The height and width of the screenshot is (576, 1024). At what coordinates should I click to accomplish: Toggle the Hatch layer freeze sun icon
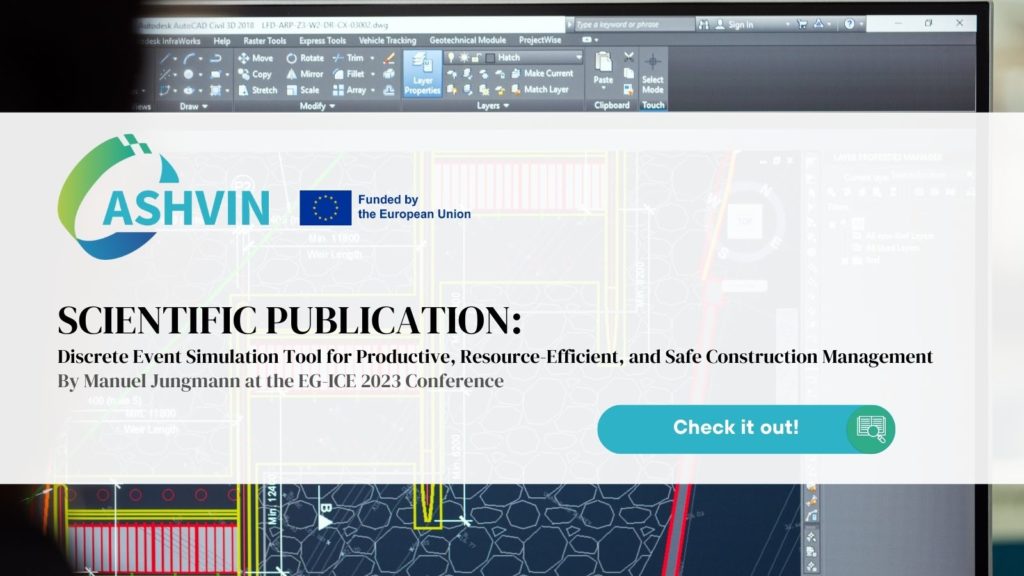click(464, 58)
